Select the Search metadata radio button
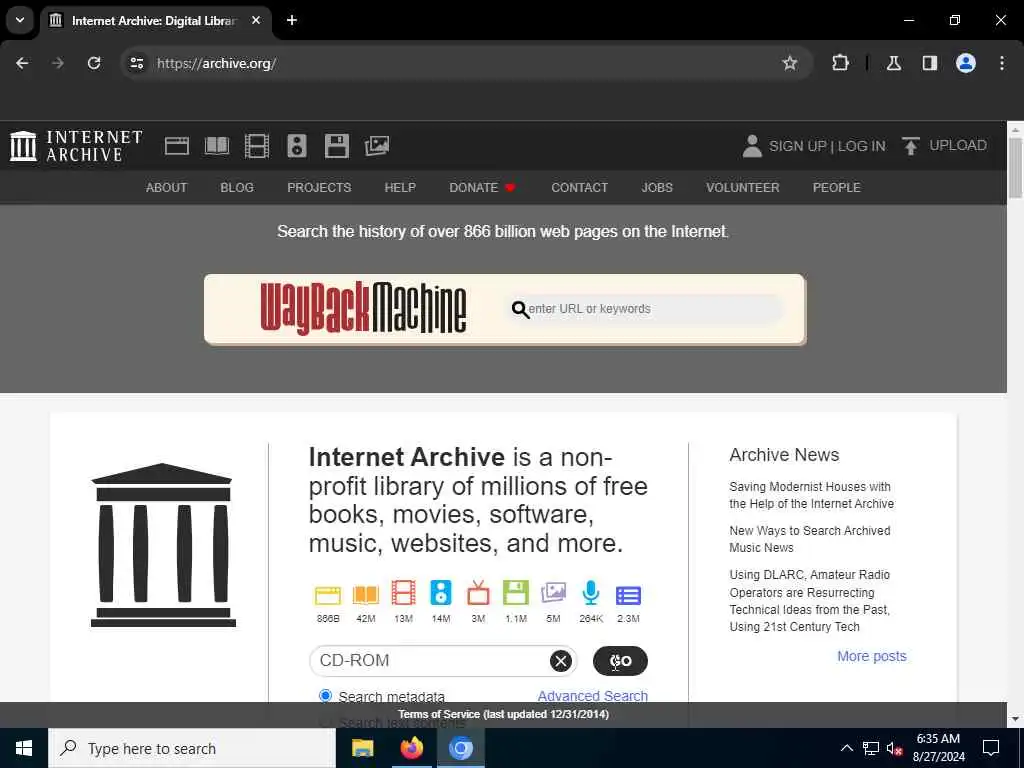This screenshot has width=1024, height=768. (x=325, y=696)
